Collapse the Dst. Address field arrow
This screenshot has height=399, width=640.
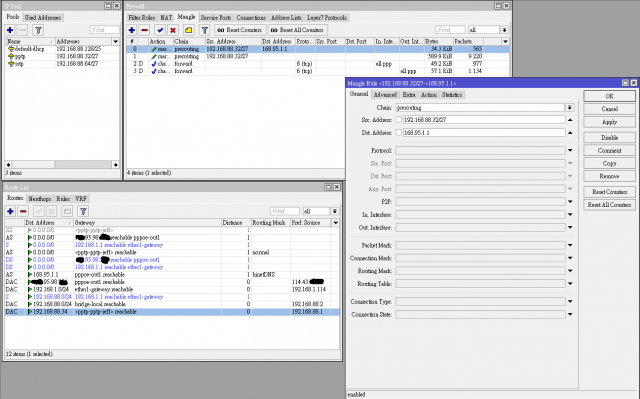click(x=570, y=133)
